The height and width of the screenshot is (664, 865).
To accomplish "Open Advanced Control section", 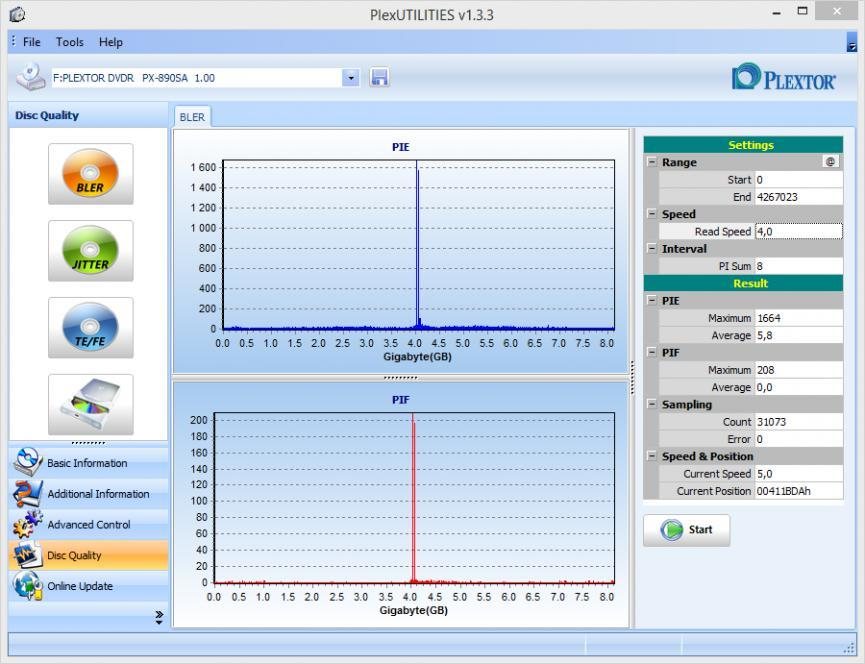I will pyautogui.click(x=88, y=524).
